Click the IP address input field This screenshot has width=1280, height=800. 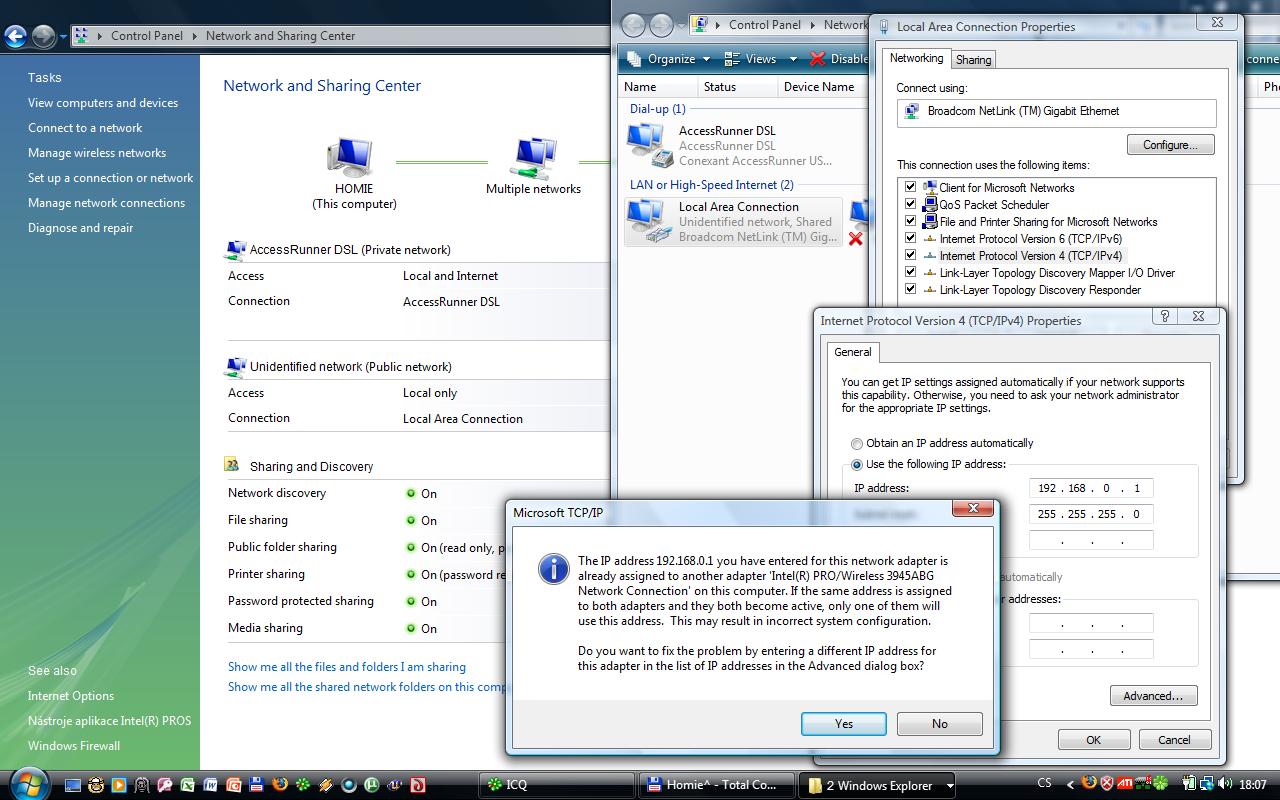point(1090,488)
